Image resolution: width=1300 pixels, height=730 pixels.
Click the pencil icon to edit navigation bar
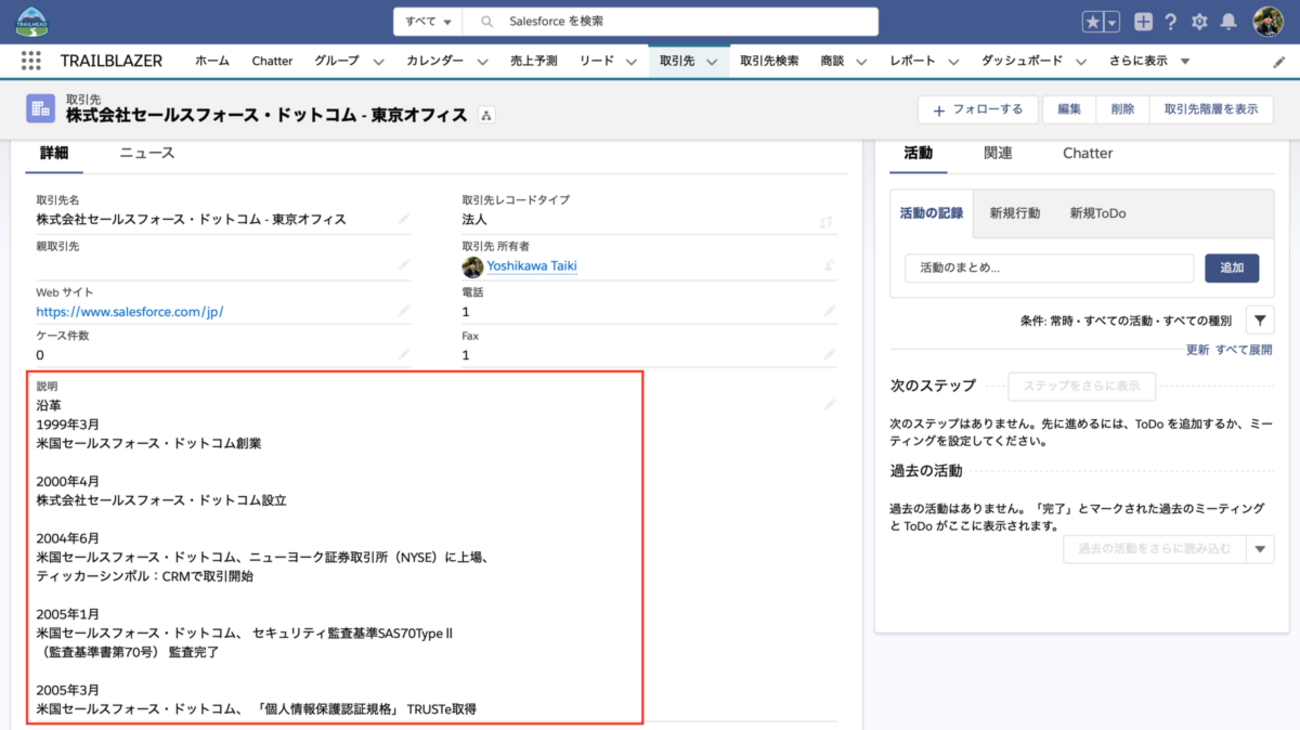(1279, 62)
